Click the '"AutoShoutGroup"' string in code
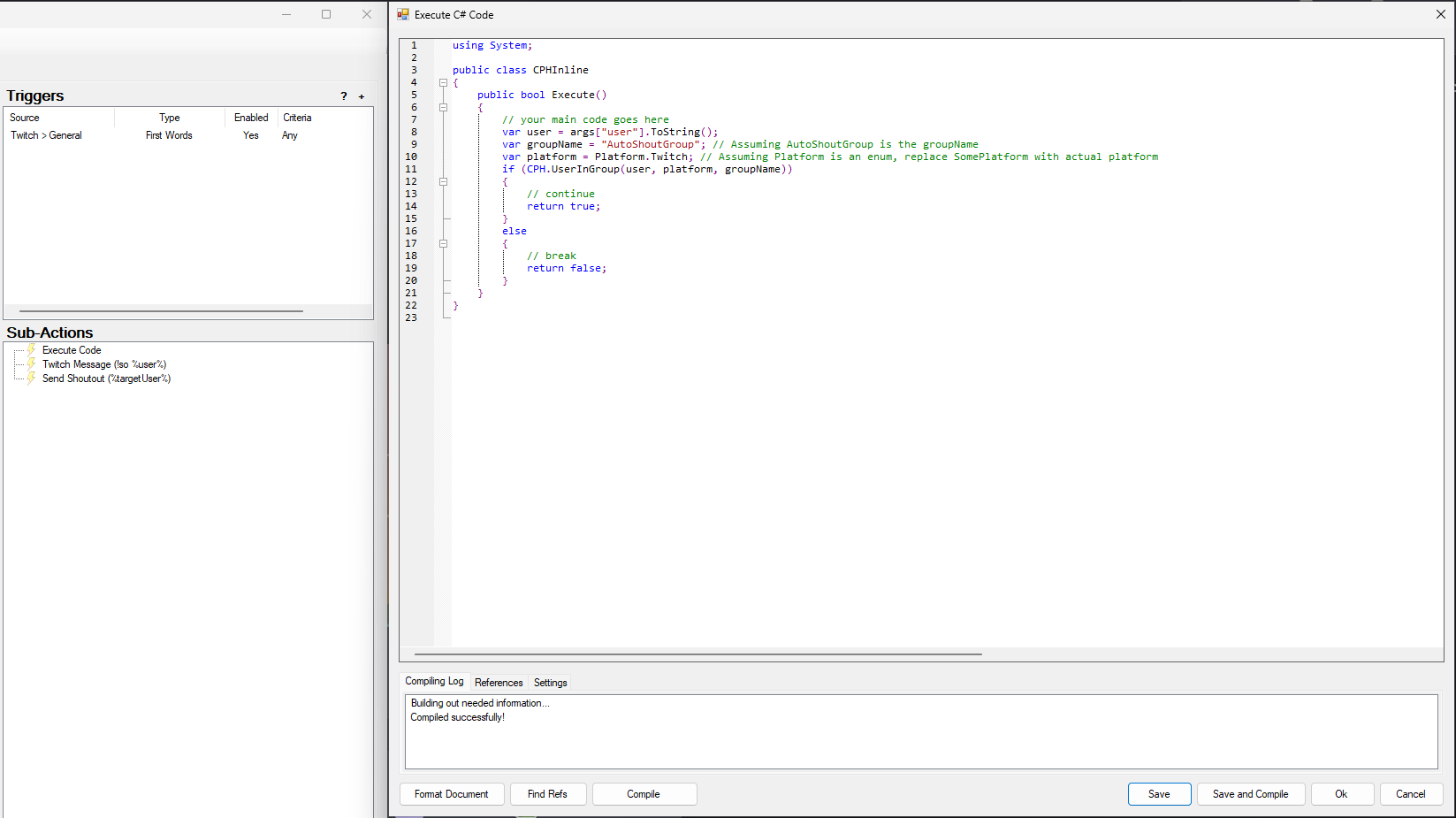 click(651, 144)
